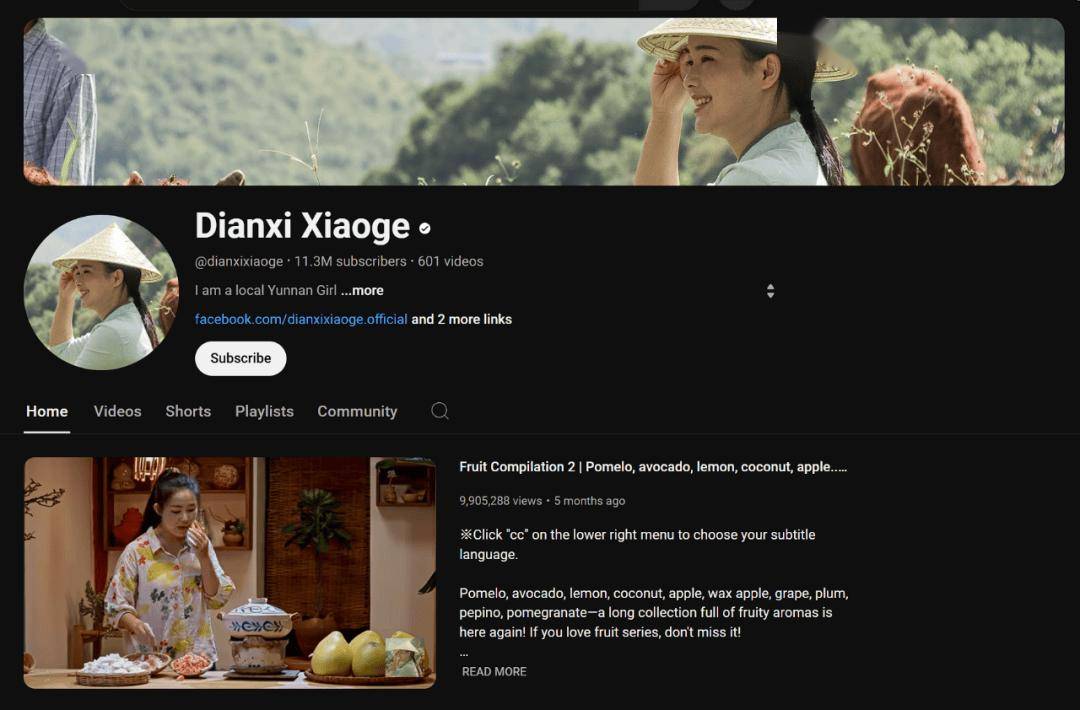This screenshot has width=1080, height=710.
Task: Click the Dianxi Xiaoge channel name heading
Action: coord(302,226)
